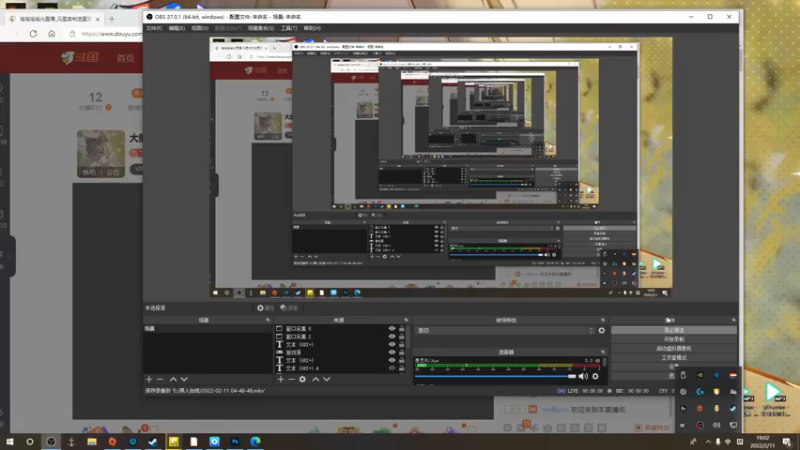The width and height of the screenshot is (800, 450).
Task: Pop out the 控件 dock panel icon
Action: click(x=734, y=320)
